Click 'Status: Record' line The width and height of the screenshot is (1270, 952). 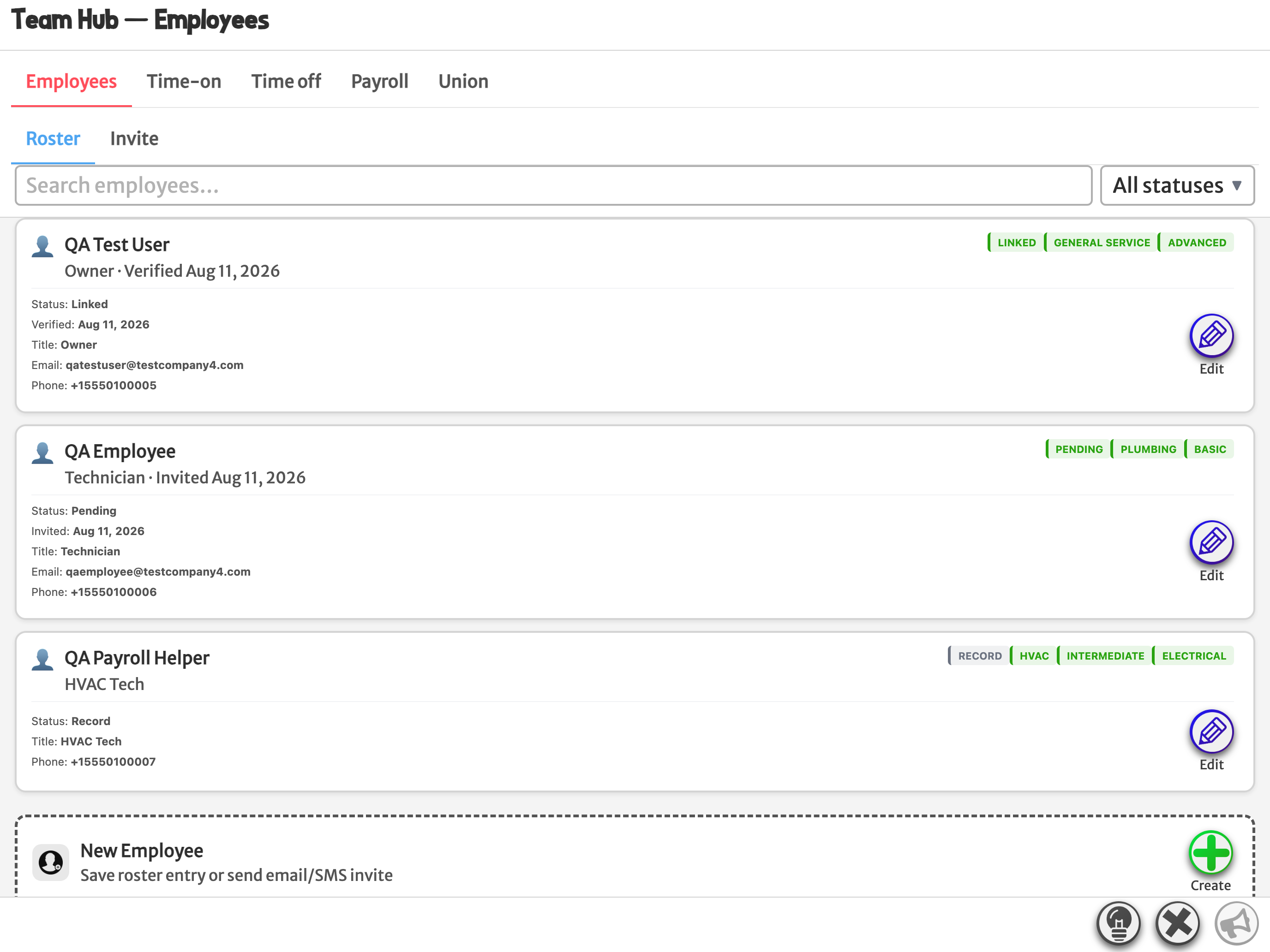(71, 721)
